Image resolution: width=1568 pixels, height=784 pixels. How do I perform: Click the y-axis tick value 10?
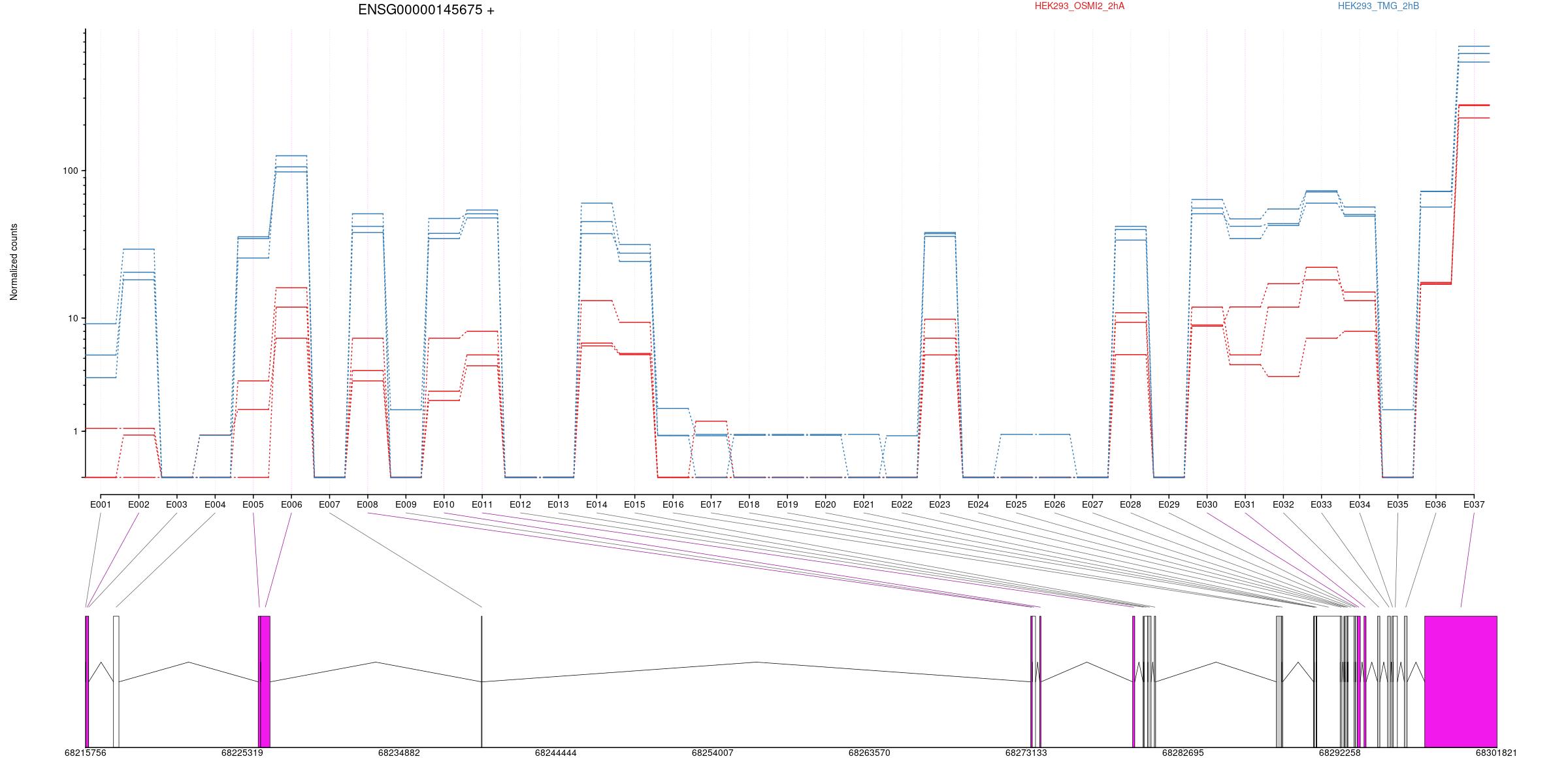click(x=73, y=318)
